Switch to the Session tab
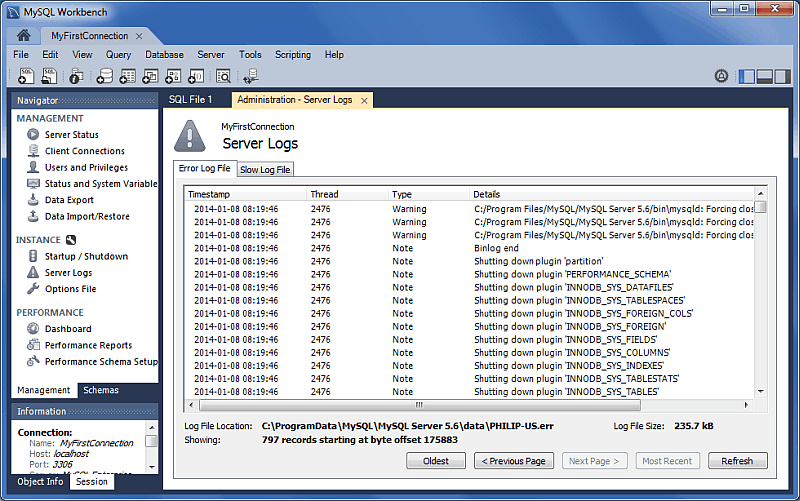Viewport: 800px width, 501px height. pyautogui.click(x=92, y=482)
